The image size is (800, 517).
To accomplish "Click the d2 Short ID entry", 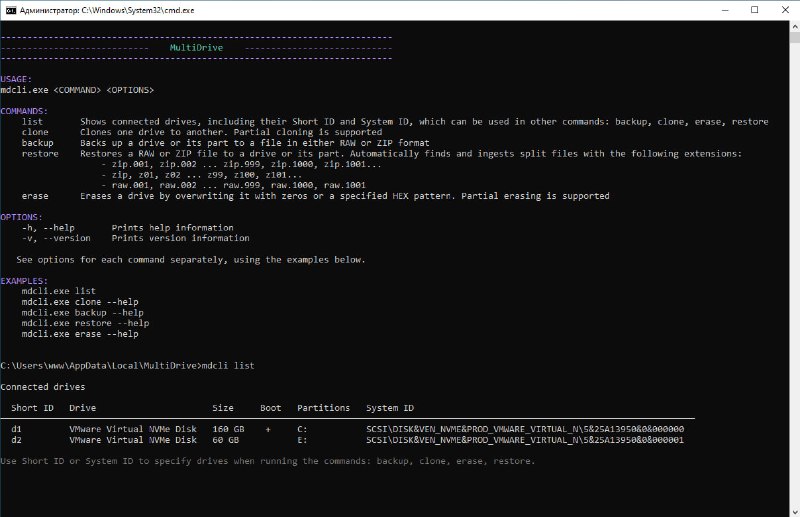I will tap(16, 440).
